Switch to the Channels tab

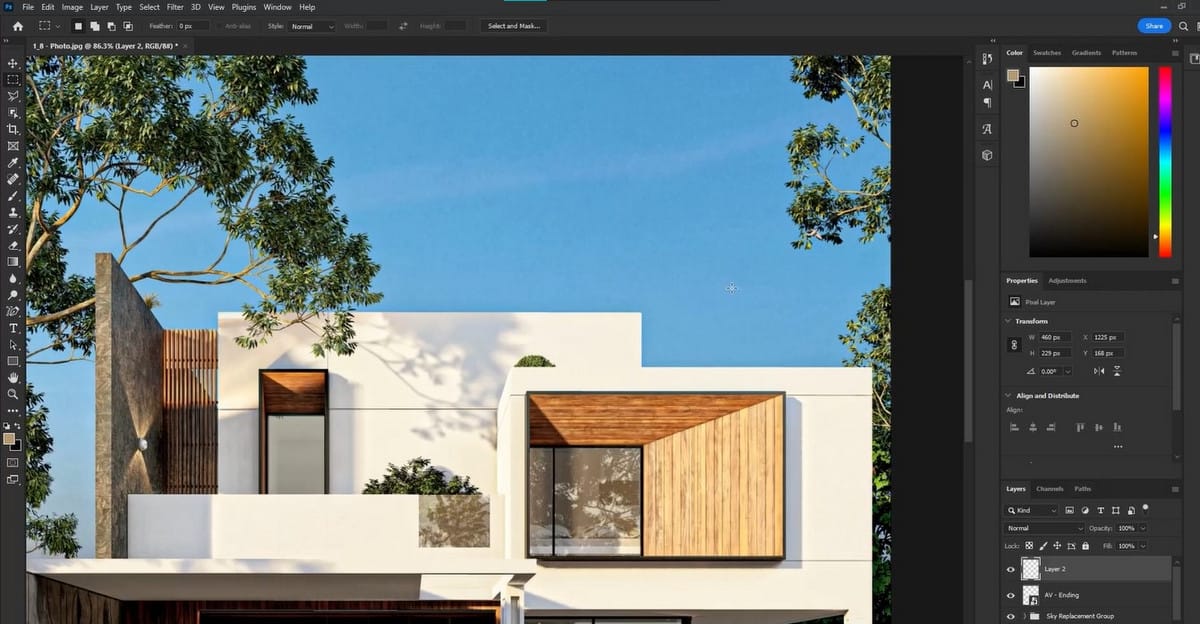1049,489
